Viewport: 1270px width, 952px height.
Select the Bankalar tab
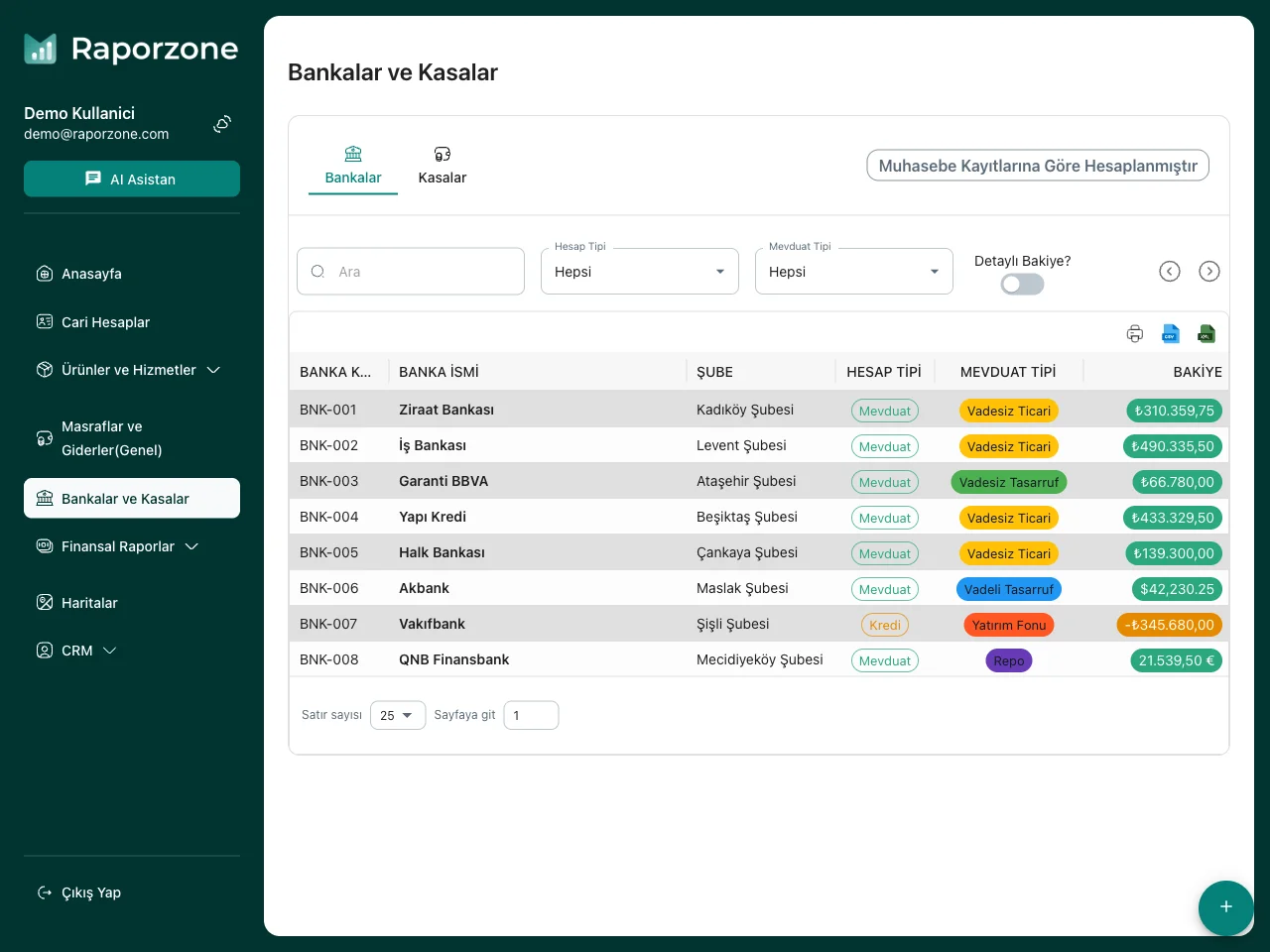click(353, 166)
